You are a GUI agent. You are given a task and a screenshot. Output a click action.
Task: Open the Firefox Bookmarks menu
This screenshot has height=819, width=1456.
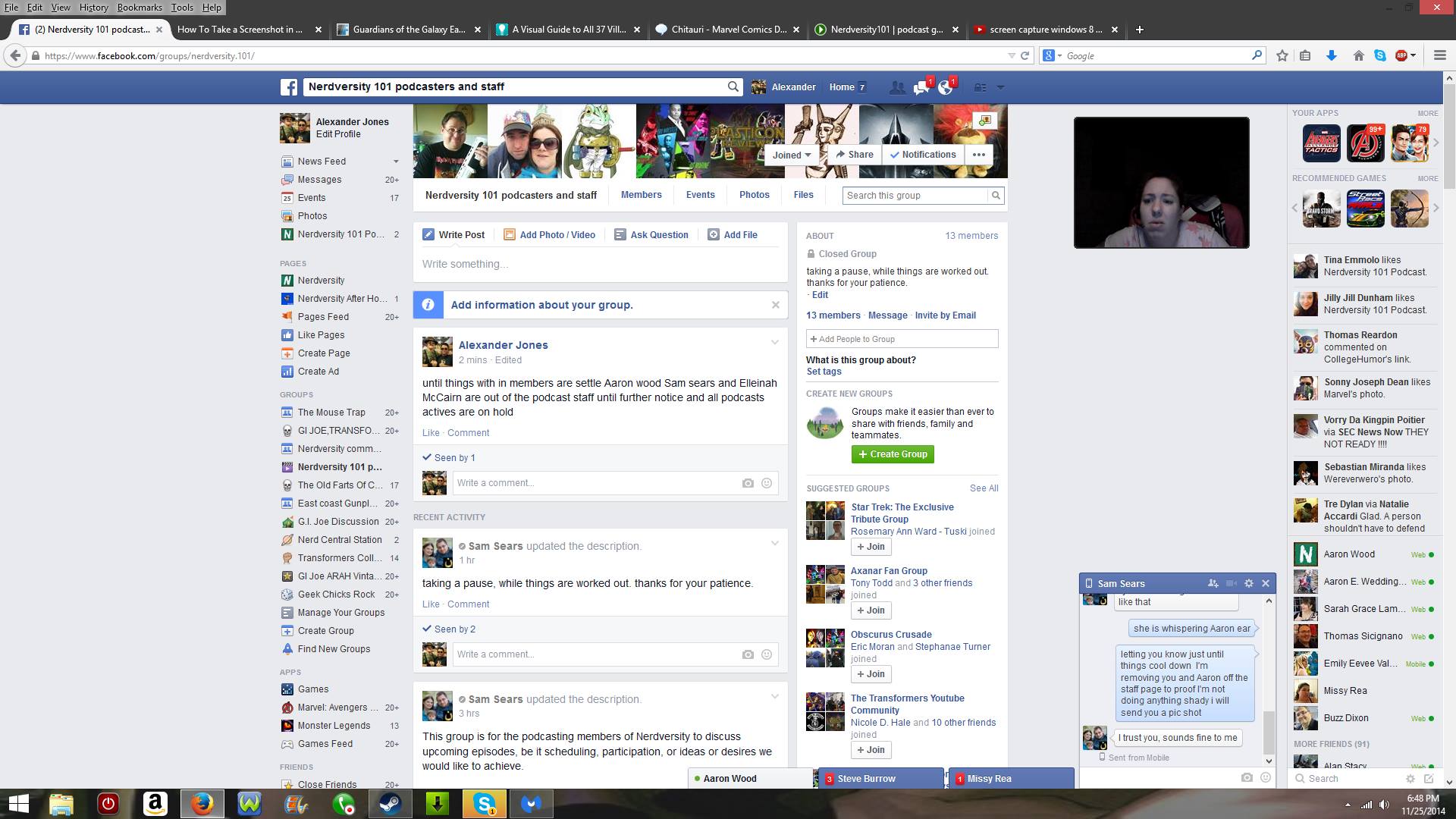[140, 8]
